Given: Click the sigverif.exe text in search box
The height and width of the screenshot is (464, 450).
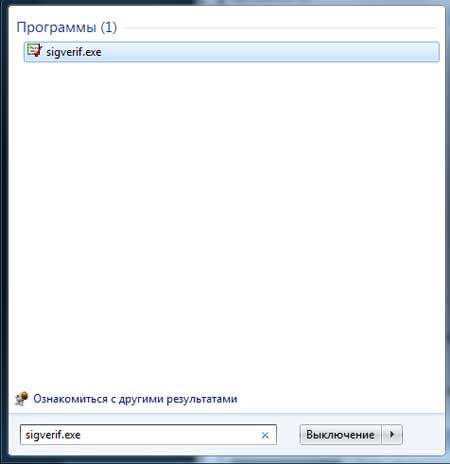Looking at the screenshot, I should point(53,435).
